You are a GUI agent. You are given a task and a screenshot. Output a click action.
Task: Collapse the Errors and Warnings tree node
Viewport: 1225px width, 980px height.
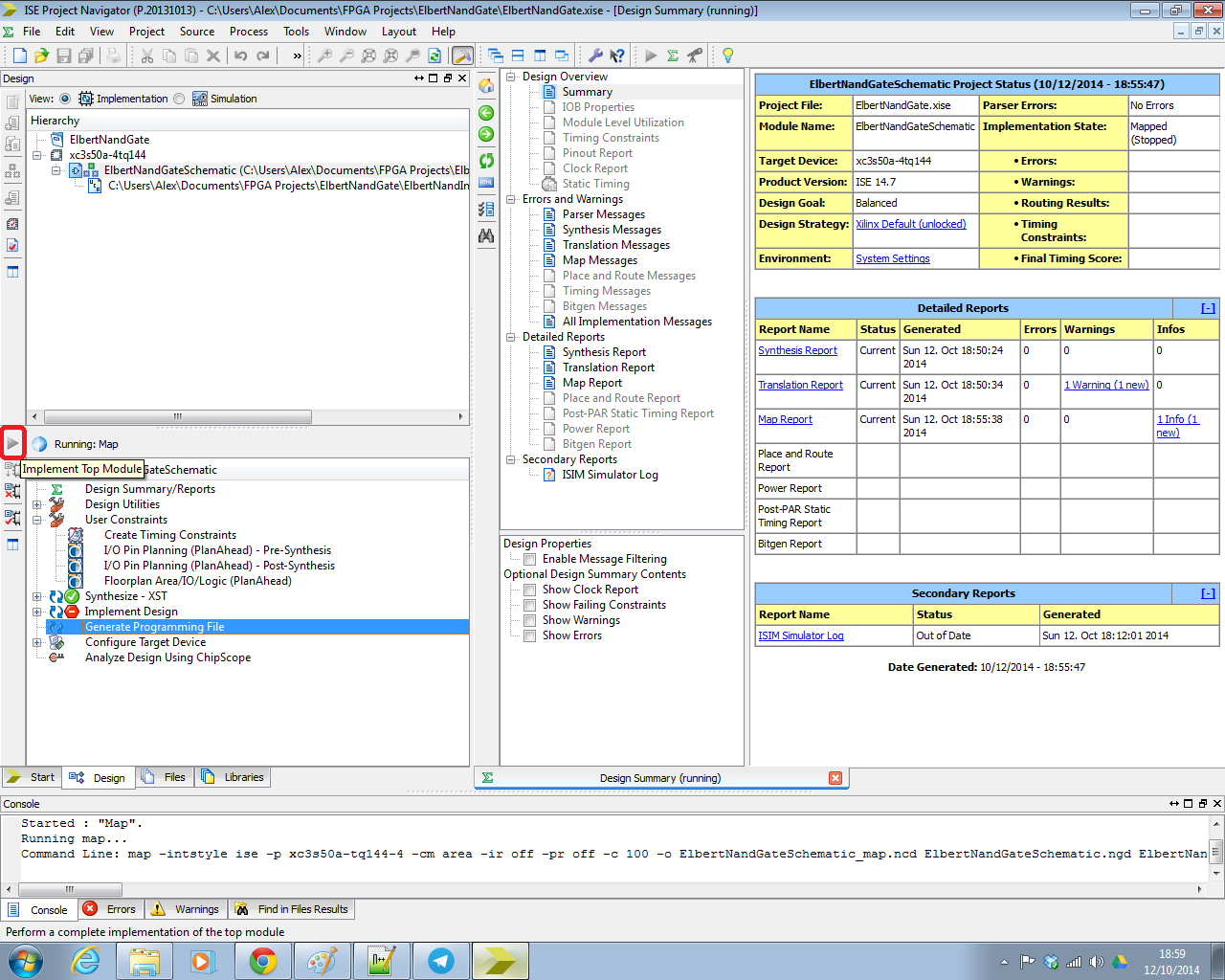[511, 199]
